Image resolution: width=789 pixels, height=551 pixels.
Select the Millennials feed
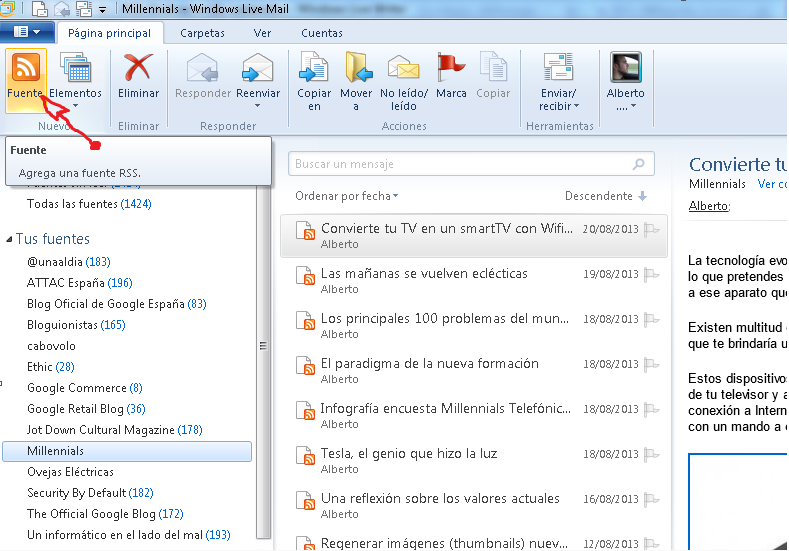(x=127, y=451)
